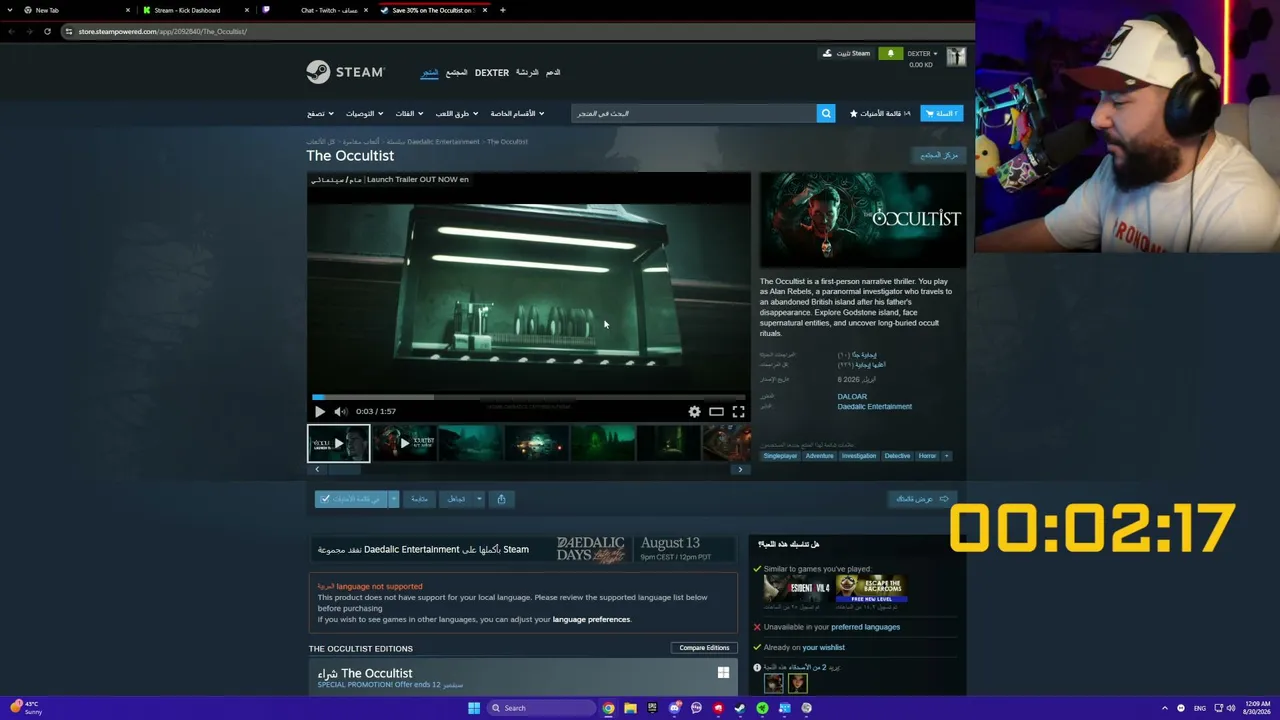
Task: Click the store search field
Action: click(x=694, y=113)
